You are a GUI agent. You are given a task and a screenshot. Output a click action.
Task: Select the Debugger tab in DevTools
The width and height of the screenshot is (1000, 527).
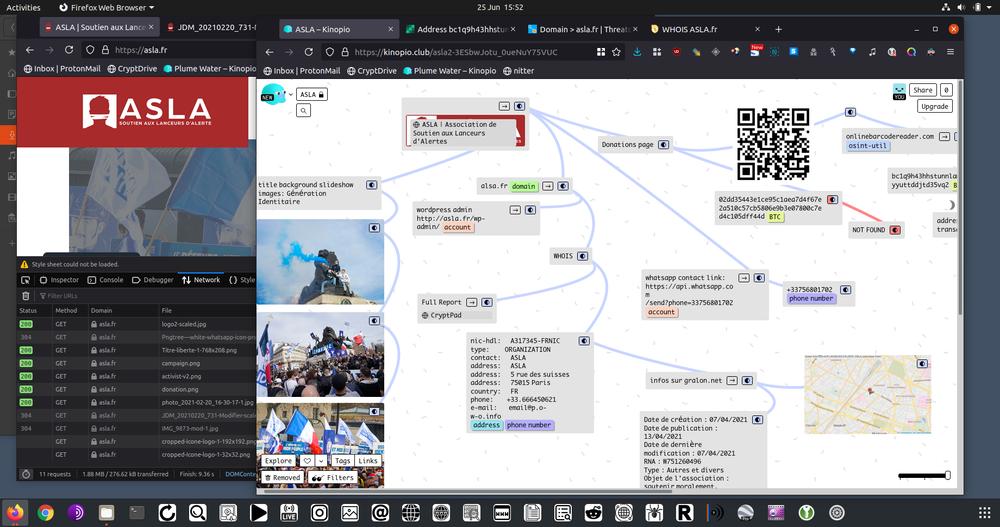click(x=152, y=279)
